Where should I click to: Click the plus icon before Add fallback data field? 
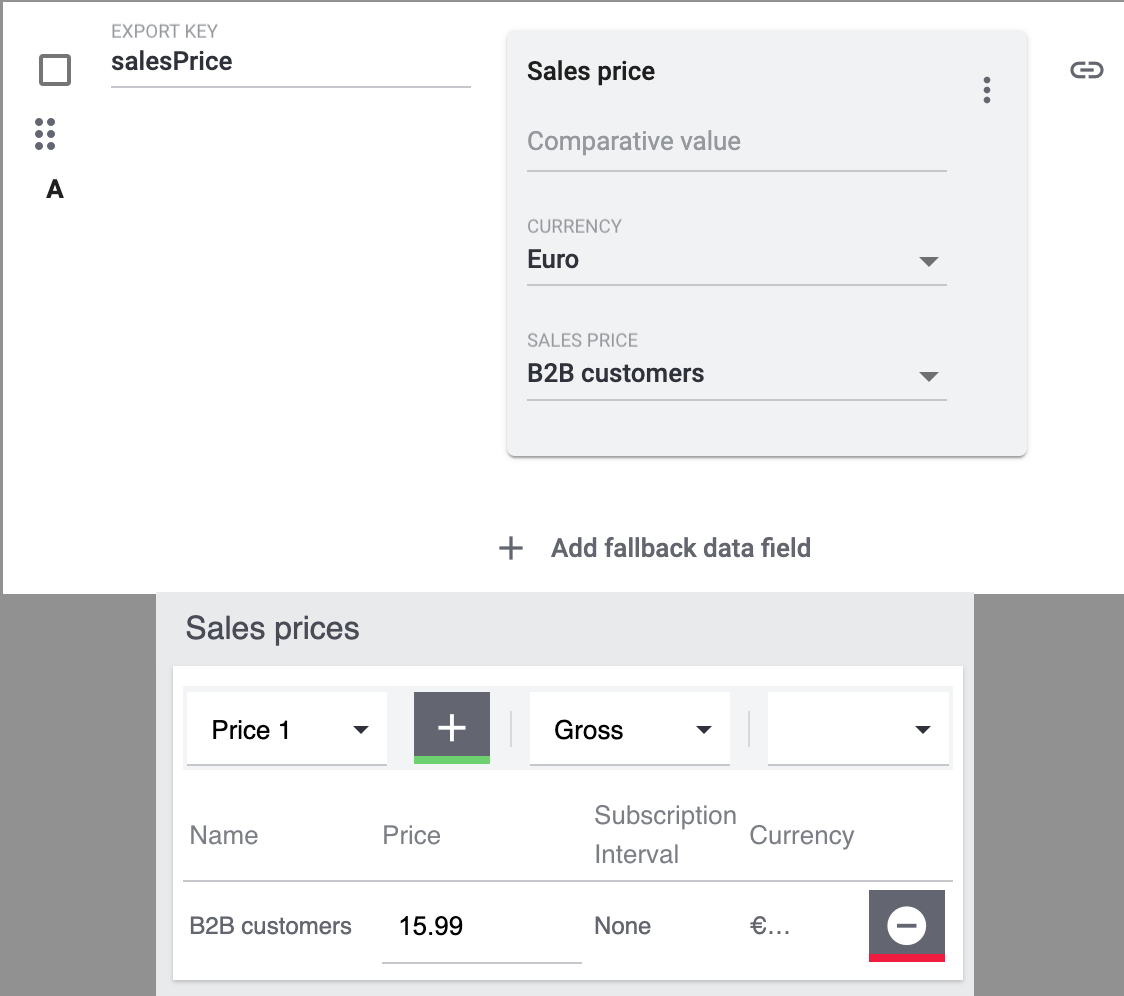(511, 548)
